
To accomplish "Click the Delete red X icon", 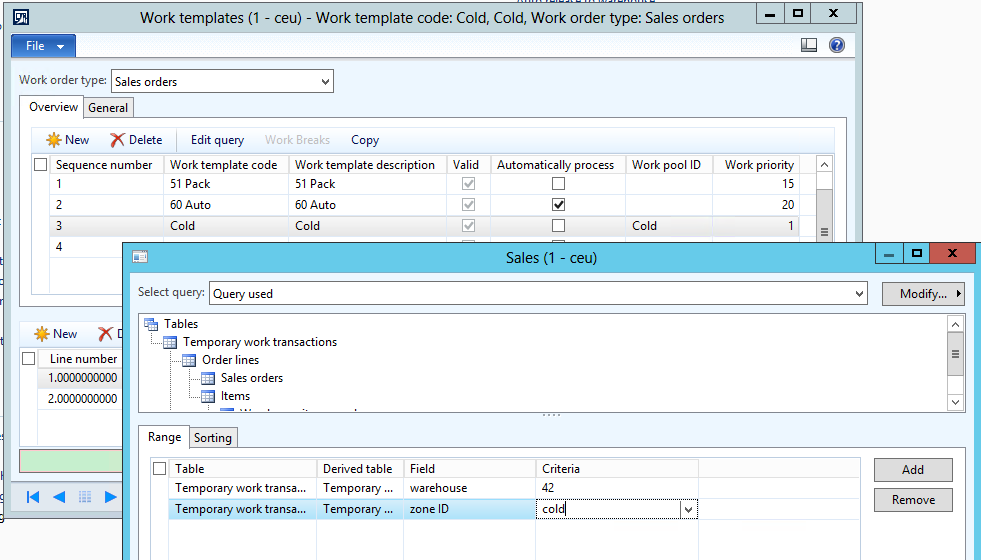I will tap(118, 140).
